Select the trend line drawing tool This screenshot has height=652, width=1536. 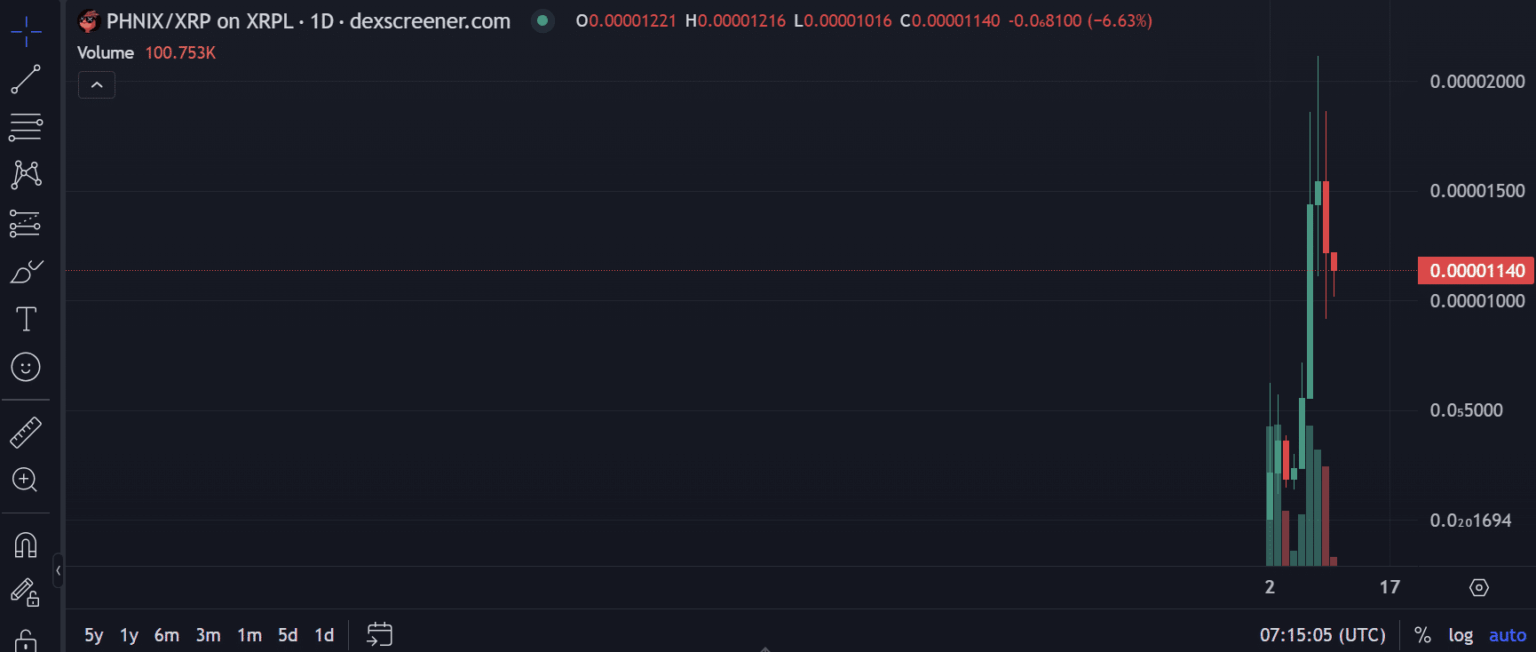pyautogui.click(x=26, y=79)
